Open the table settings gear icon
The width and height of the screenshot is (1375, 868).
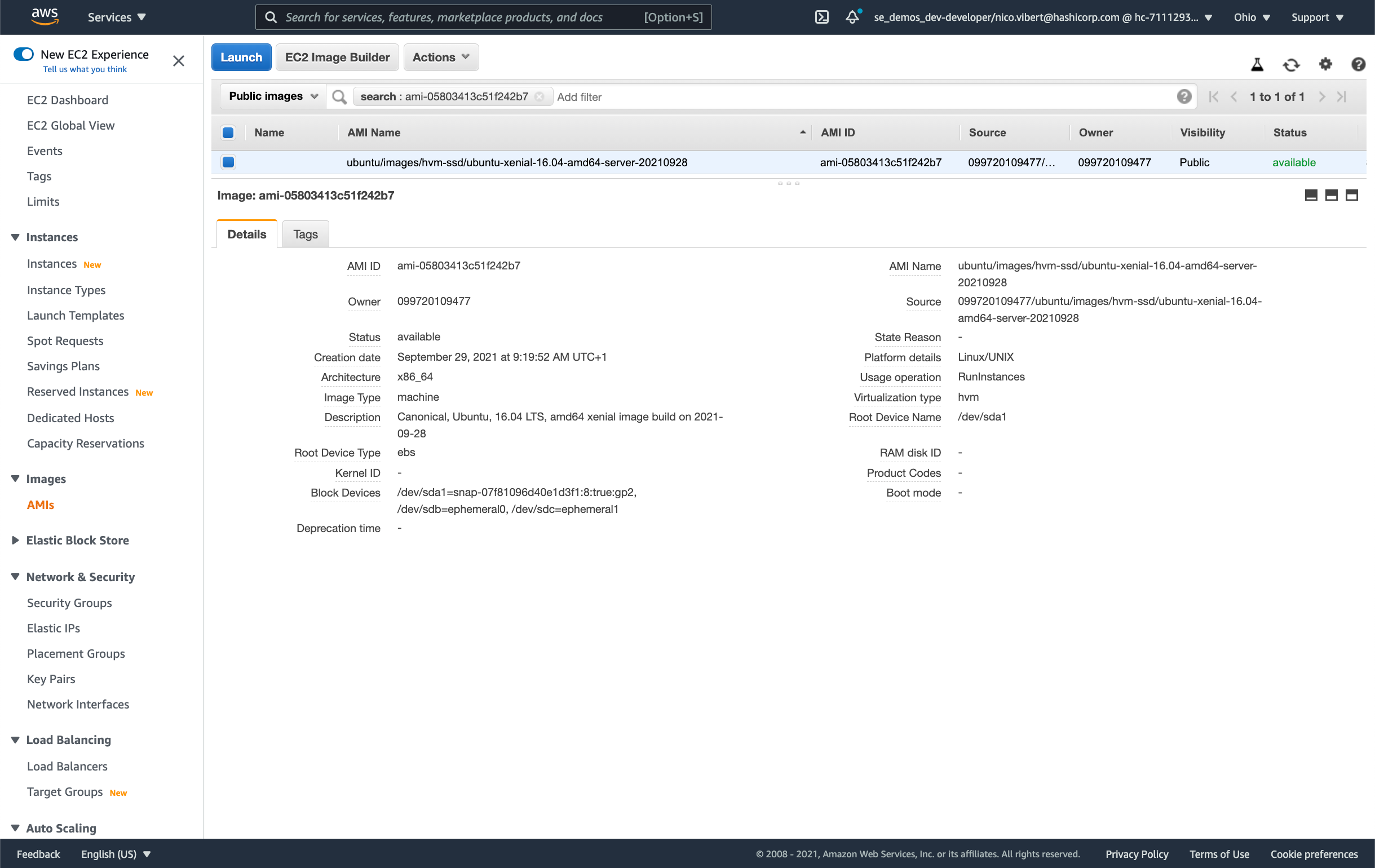pos(1325,64)
